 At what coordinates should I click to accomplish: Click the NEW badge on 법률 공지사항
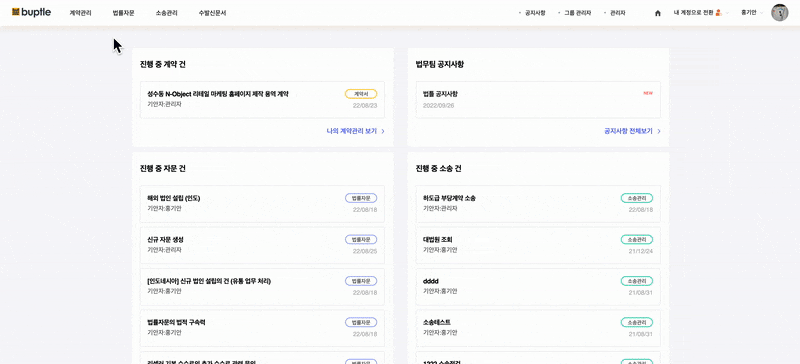648,93
